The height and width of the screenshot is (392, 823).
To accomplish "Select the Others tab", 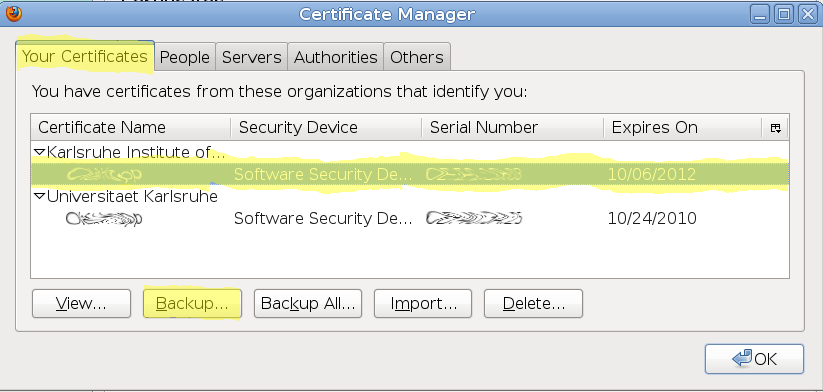I will (x=417, y=57).
